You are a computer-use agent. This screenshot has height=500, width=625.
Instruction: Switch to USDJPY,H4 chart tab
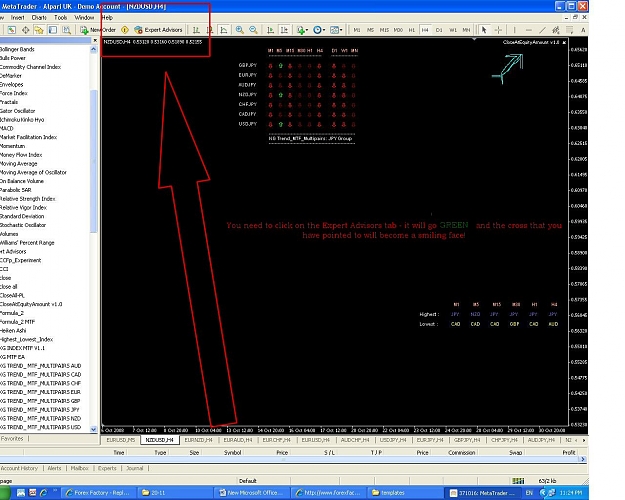(393, 439)
